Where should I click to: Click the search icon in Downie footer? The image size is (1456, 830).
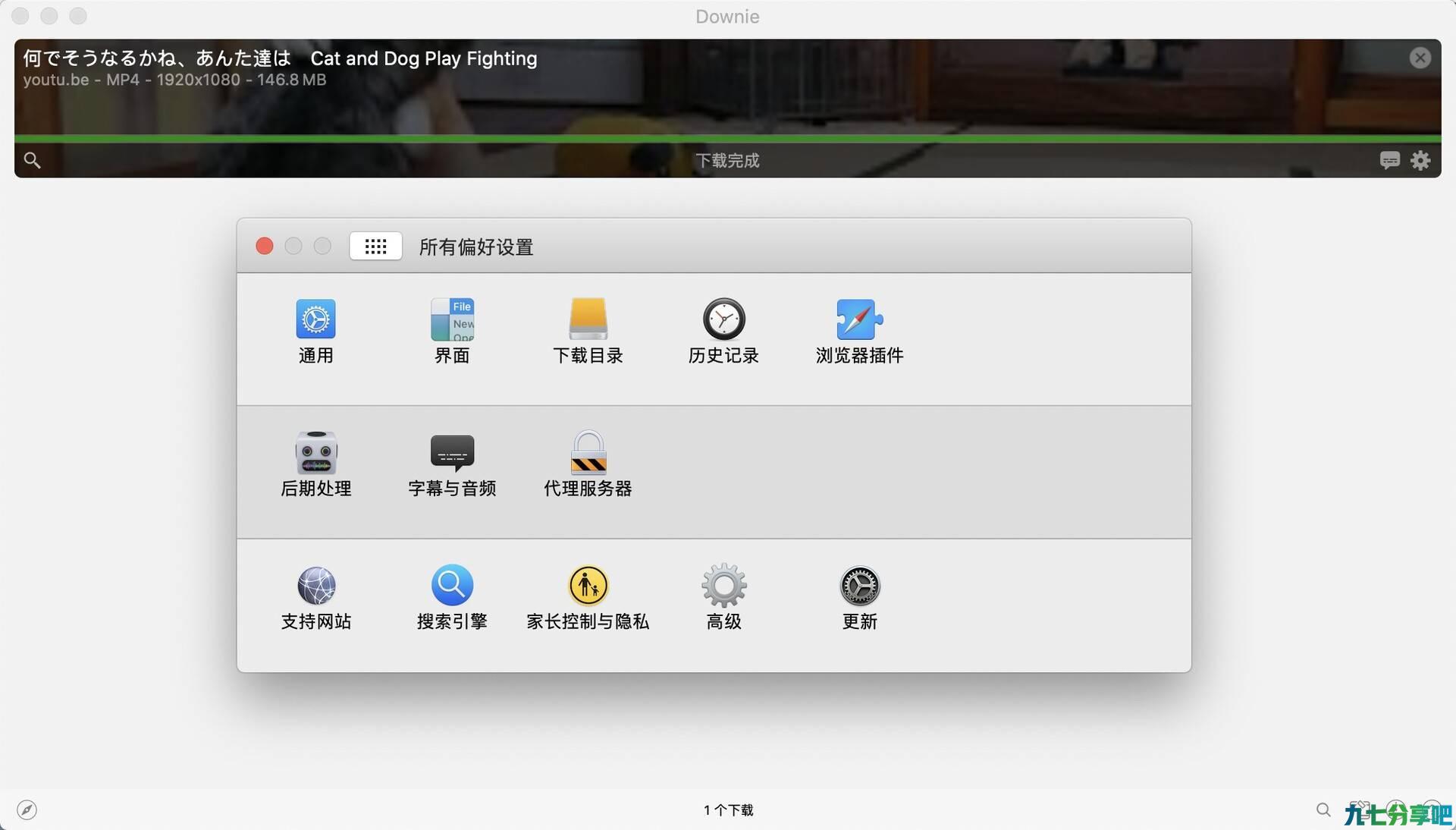click(1323, 810)
